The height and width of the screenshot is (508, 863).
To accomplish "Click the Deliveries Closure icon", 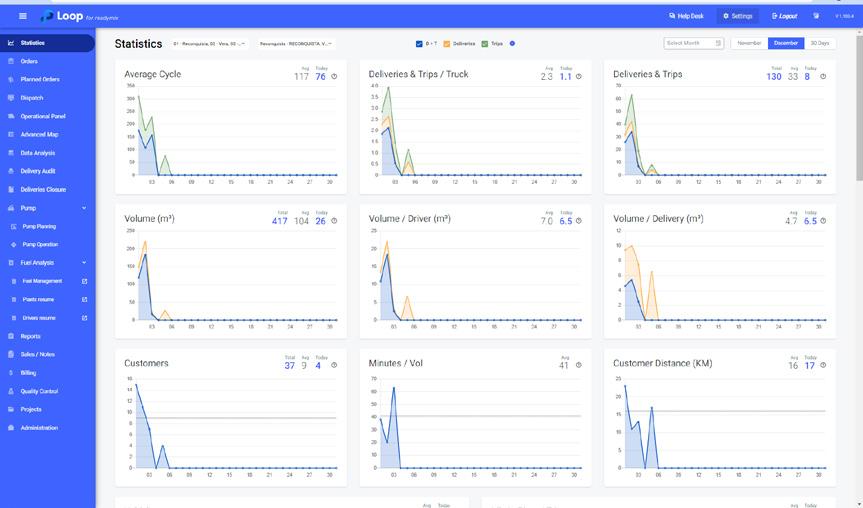I will (10, 189).
